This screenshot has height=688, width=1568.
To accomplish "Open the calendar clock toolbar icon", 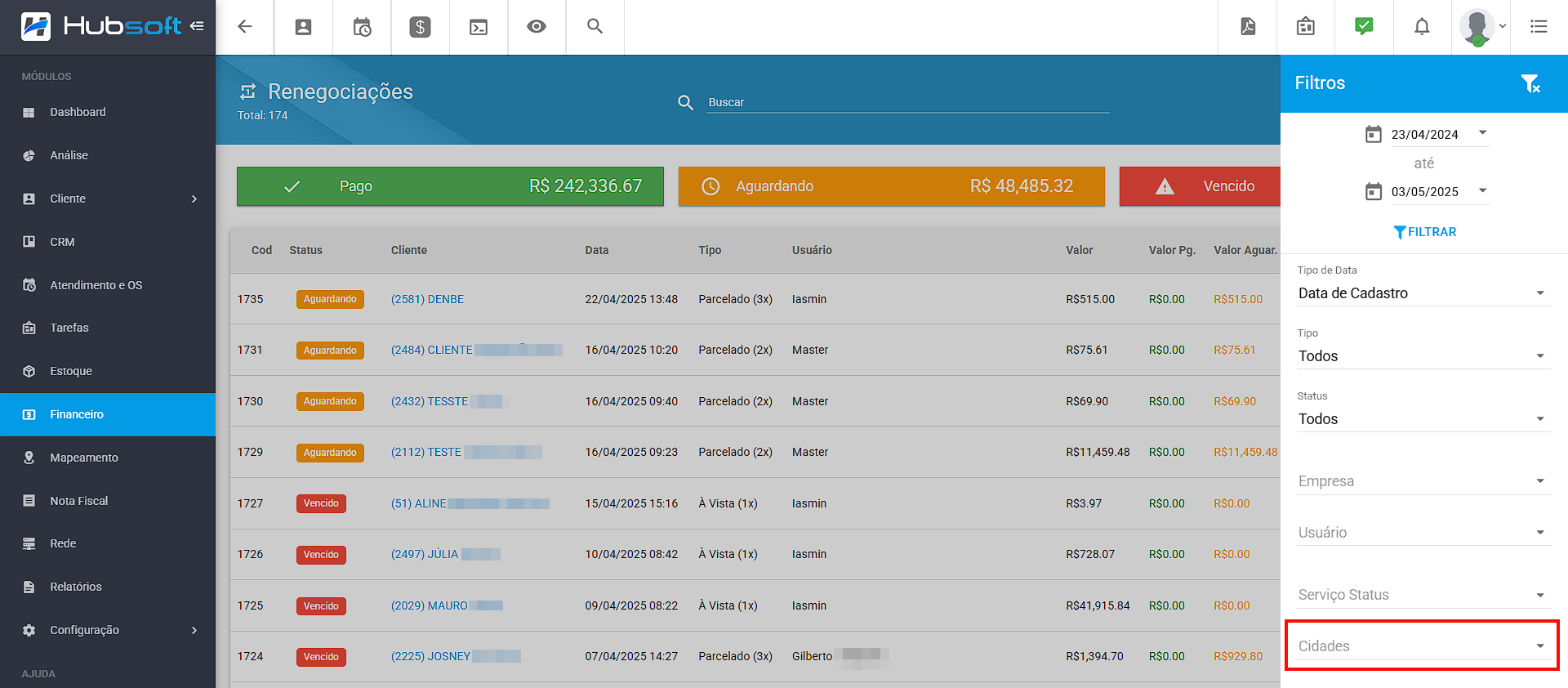I will 362,27.
